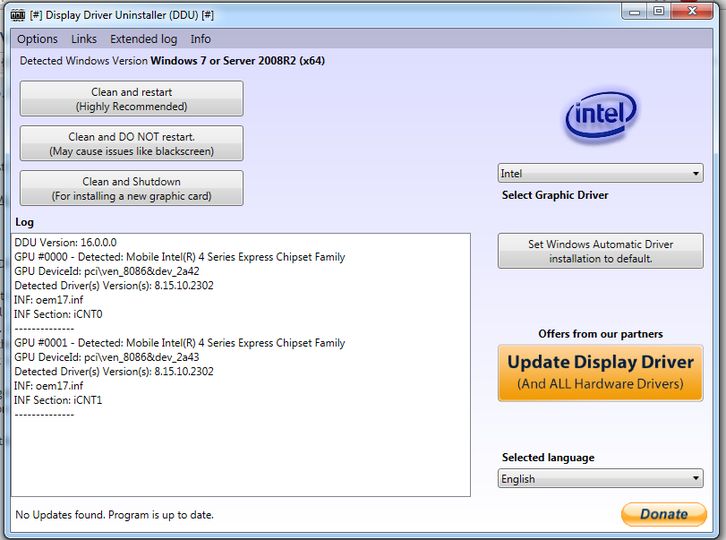Open the Options menu
The height and width of the screenshot is (540, 726).
(38, 39)
